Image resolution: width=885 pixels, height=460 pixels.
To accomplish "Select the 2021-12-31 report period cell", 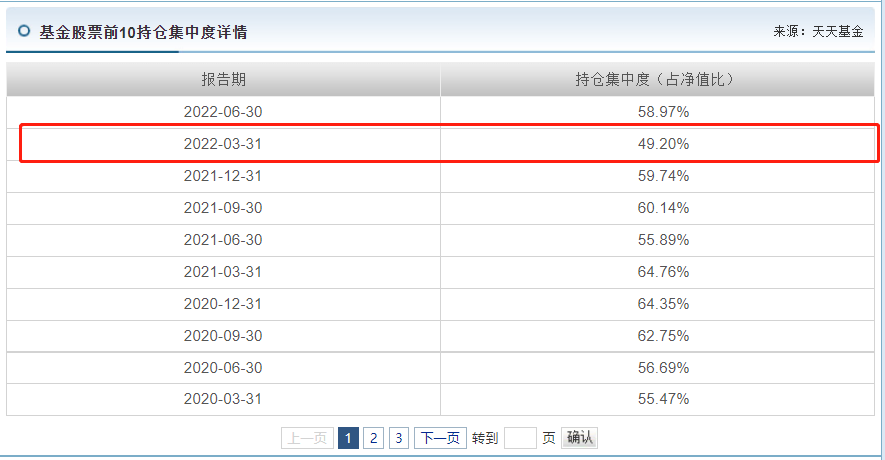I will [x=223, y=176].
